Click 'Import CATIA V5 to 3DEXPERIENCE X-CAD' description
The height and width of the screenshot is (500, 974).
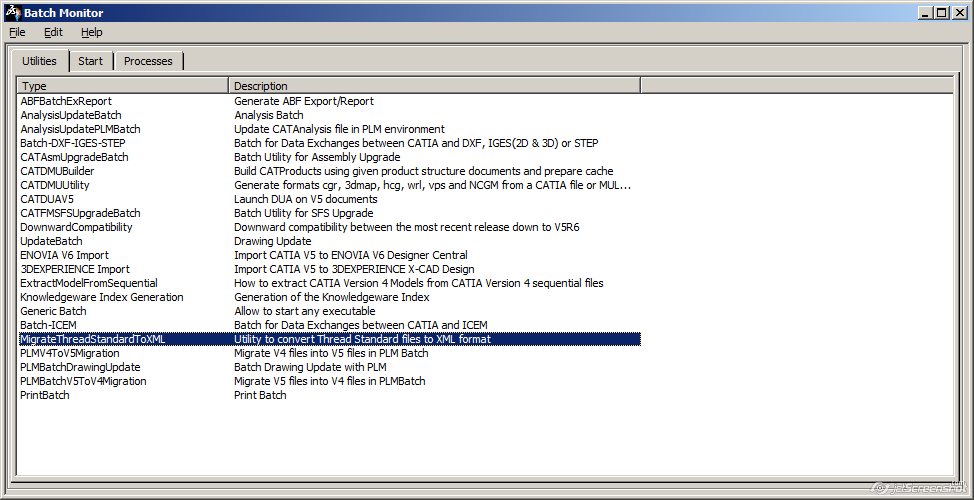tap(354, 269)
